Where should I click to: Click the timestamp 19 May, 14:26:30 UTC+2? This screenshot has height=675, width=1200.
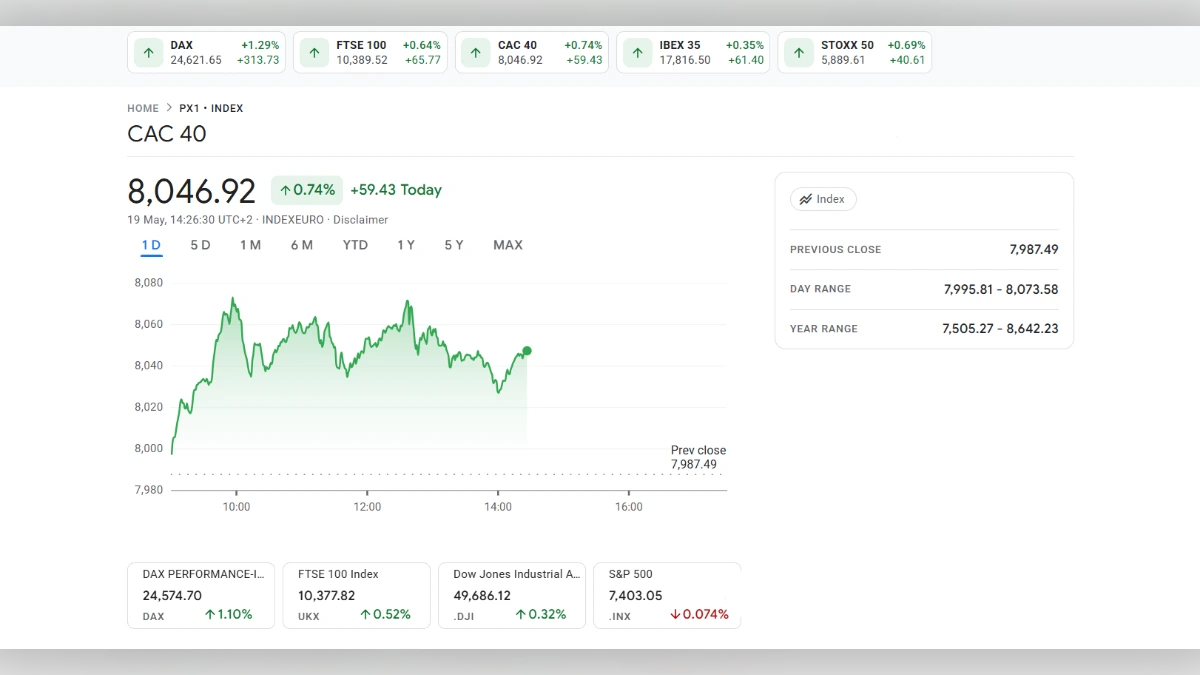click(190, 220)
